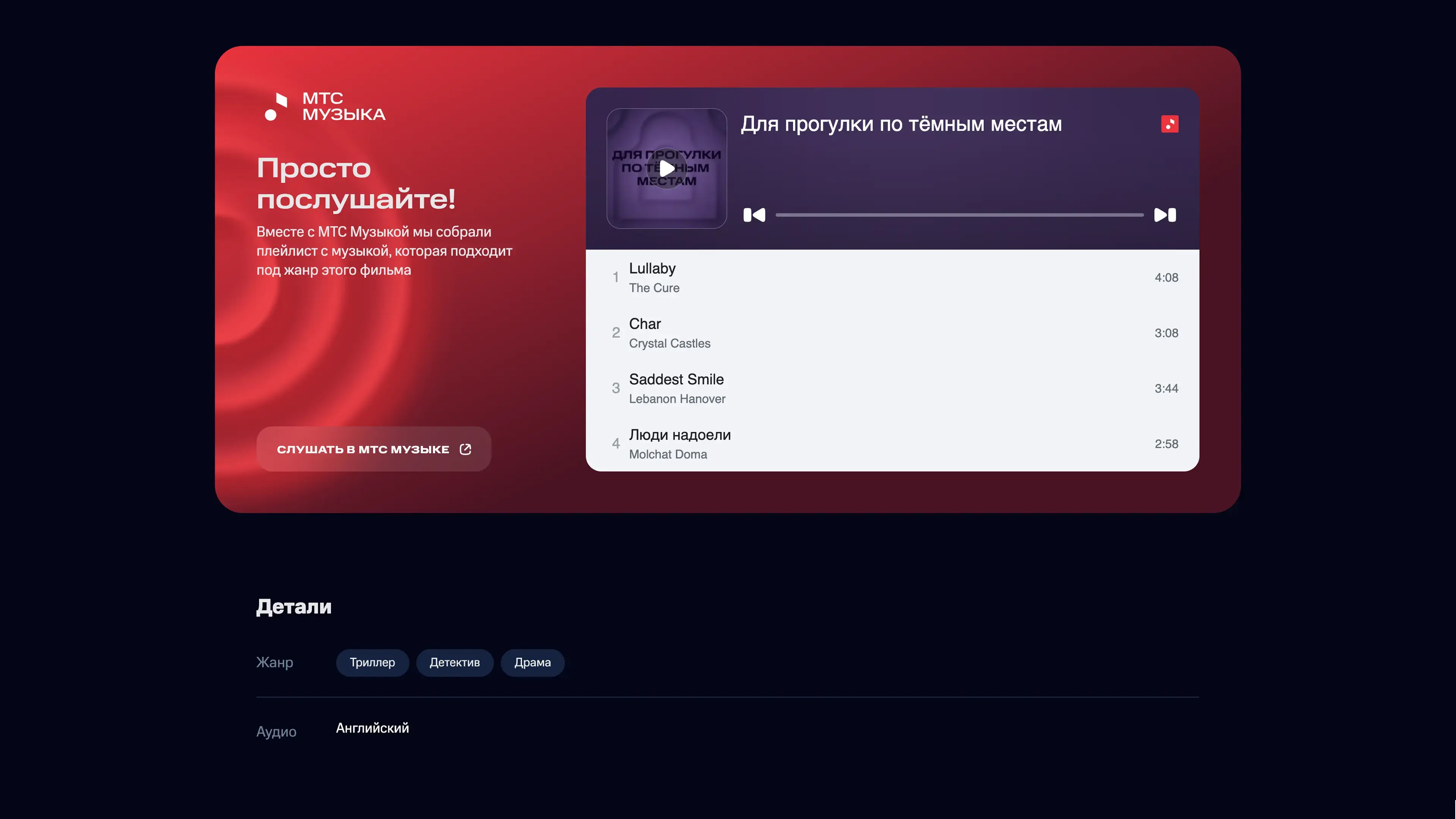Play the playlist from the cover art
The width and height of the screenshot is (1456, 819).
point(667,168)
